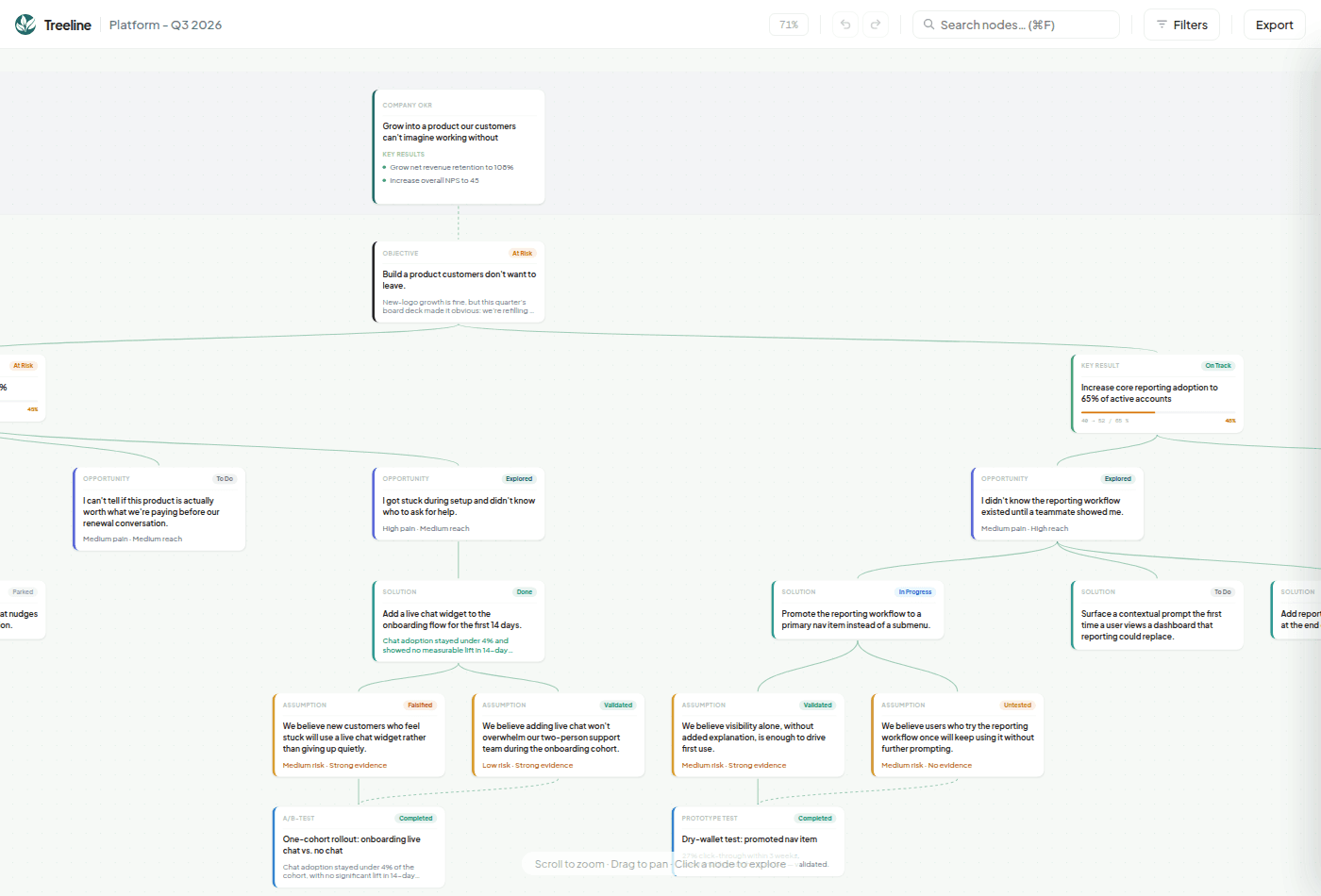Screen dimensions: 1321x896
Task: Open the Filters panel
Action: 1182,25
